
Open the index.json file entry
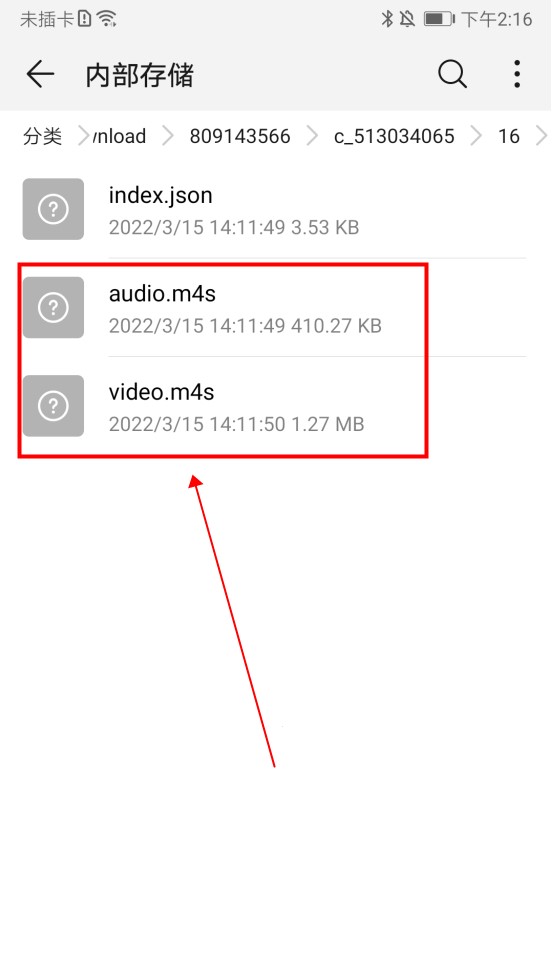pyautogui.click(x=274, y=209)
